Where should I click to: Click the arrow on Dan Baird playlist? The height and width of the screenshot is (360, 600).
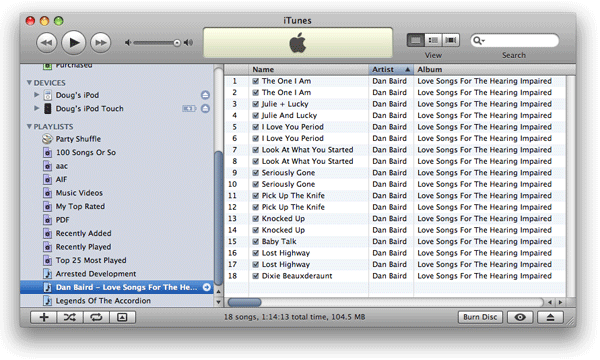coord(207,287)
